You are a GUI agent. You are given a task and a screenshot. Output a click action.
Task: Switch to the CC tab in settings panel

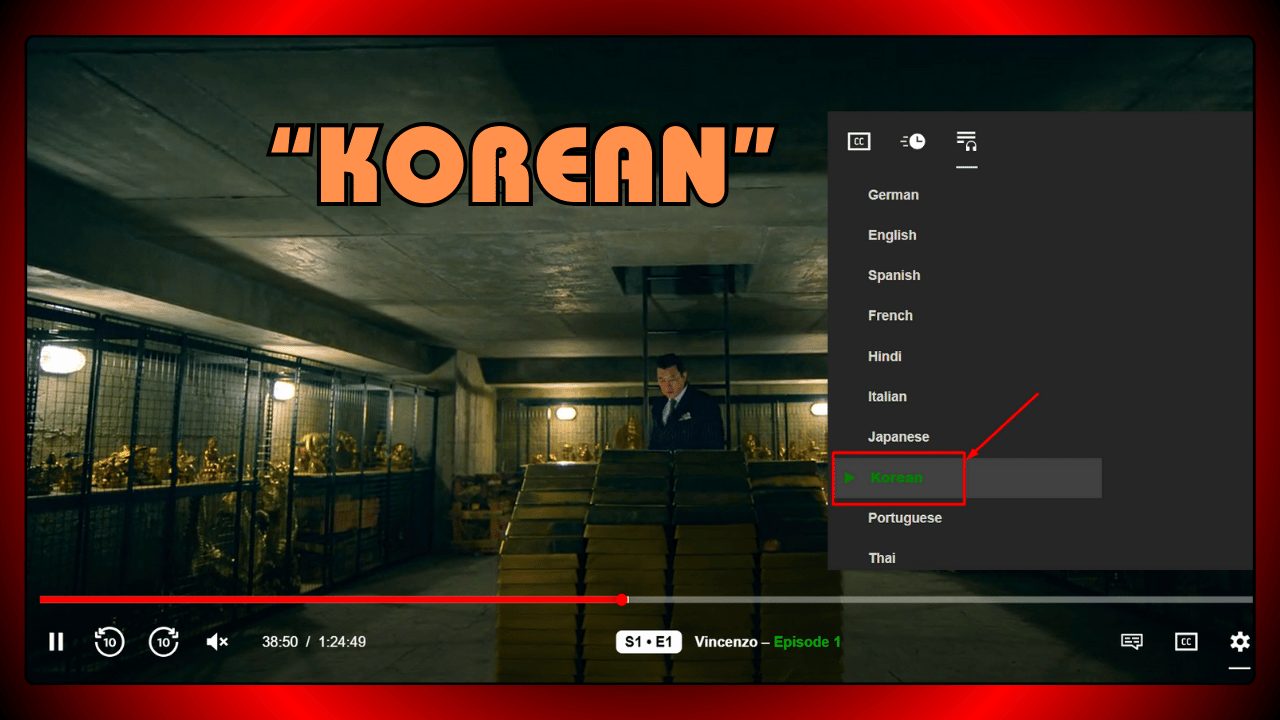(x=859, y=142)
